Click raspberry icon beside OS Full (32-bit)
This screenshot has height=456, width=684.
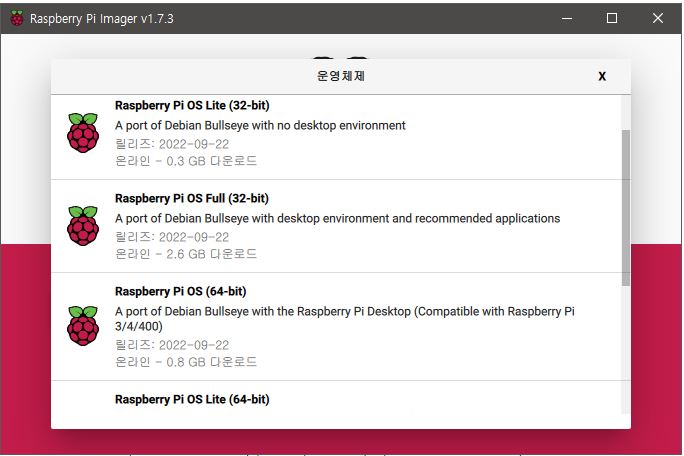pyautogui.click(x=83, y=226)
